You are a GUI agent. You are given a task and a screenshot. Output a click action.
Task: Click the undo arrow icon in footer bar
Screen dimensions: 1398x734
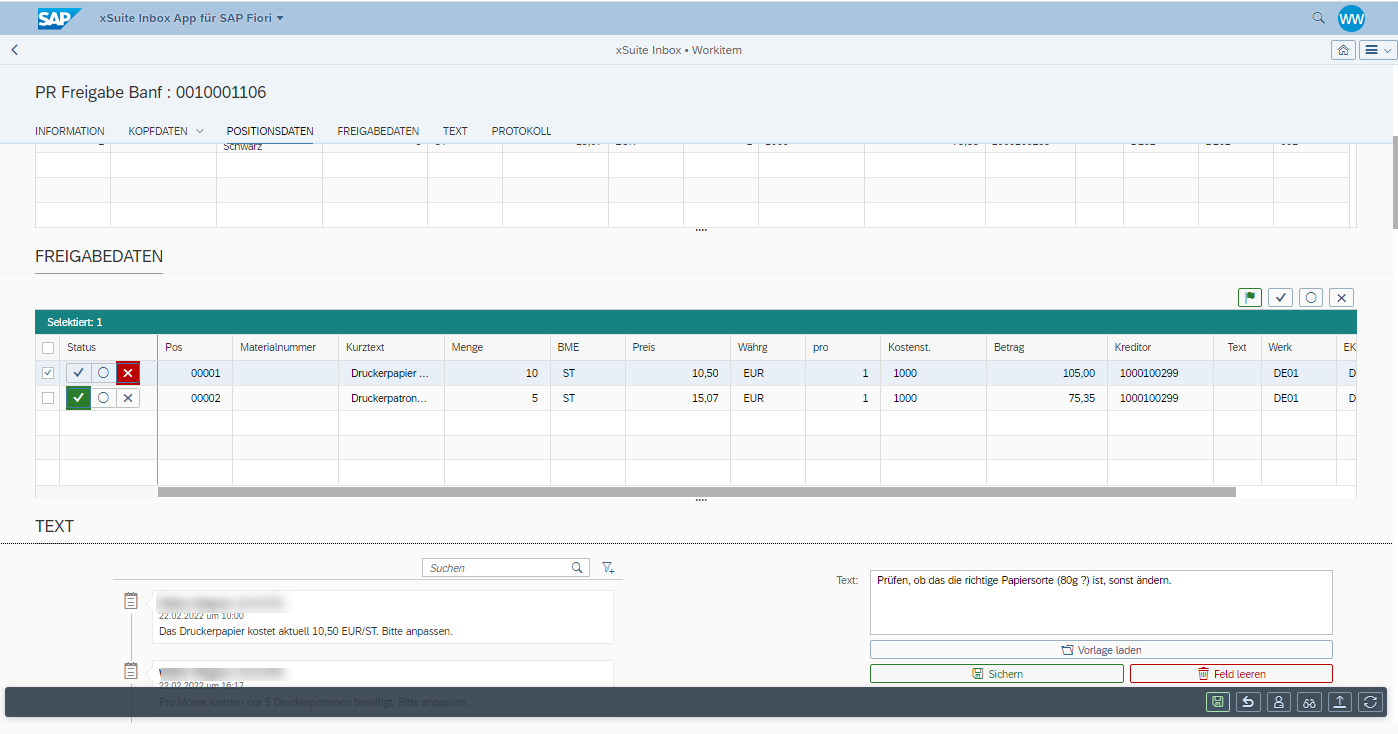point(1248,702)
